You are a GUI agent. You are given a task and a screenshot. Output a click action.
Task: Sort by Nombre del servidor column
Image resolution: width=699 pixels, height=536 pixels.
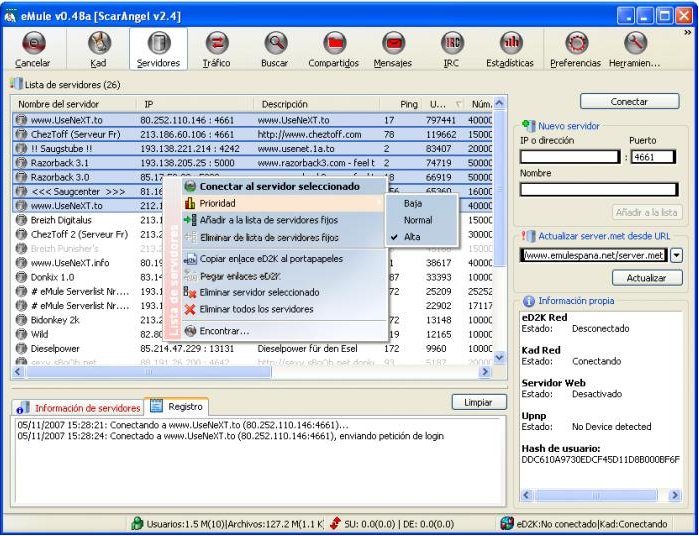tap(74, 104)
